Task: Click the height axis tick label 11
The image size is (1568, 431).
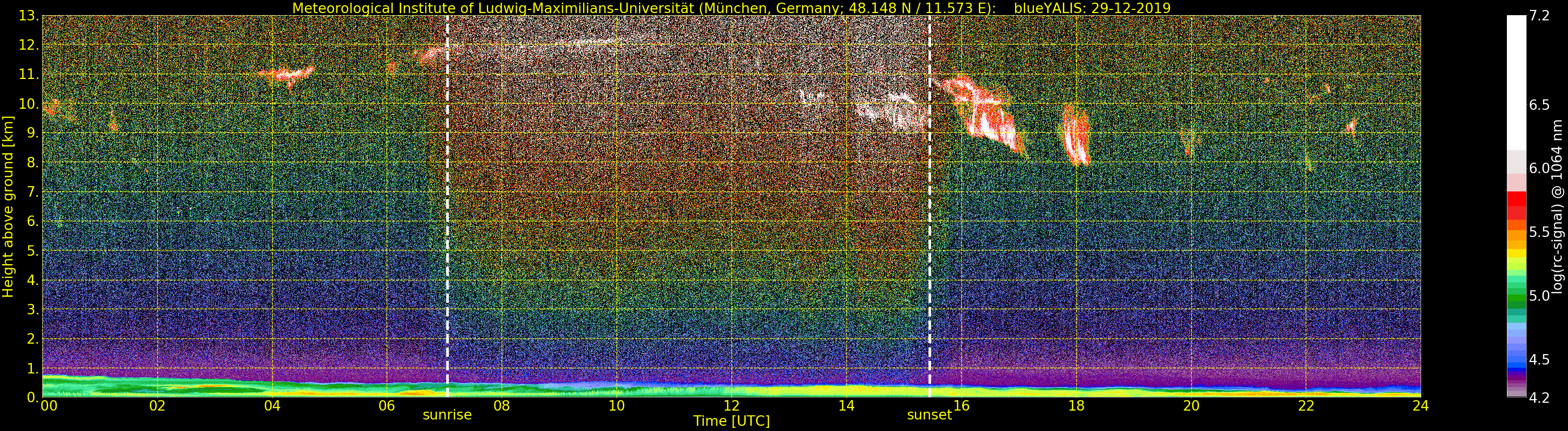Action: click(29, 75)
